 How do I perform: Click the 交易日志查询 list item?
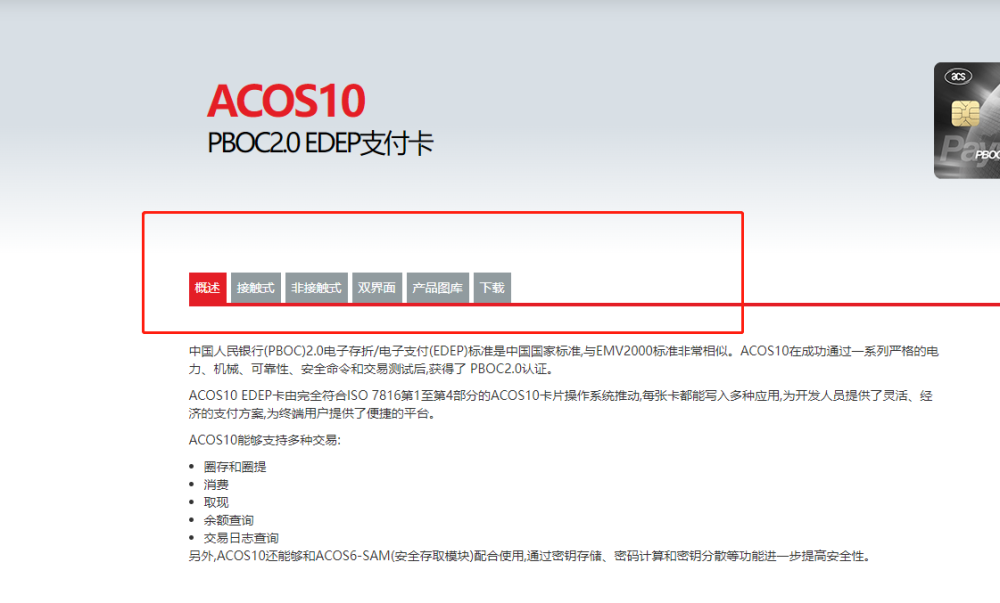(241, 538)
